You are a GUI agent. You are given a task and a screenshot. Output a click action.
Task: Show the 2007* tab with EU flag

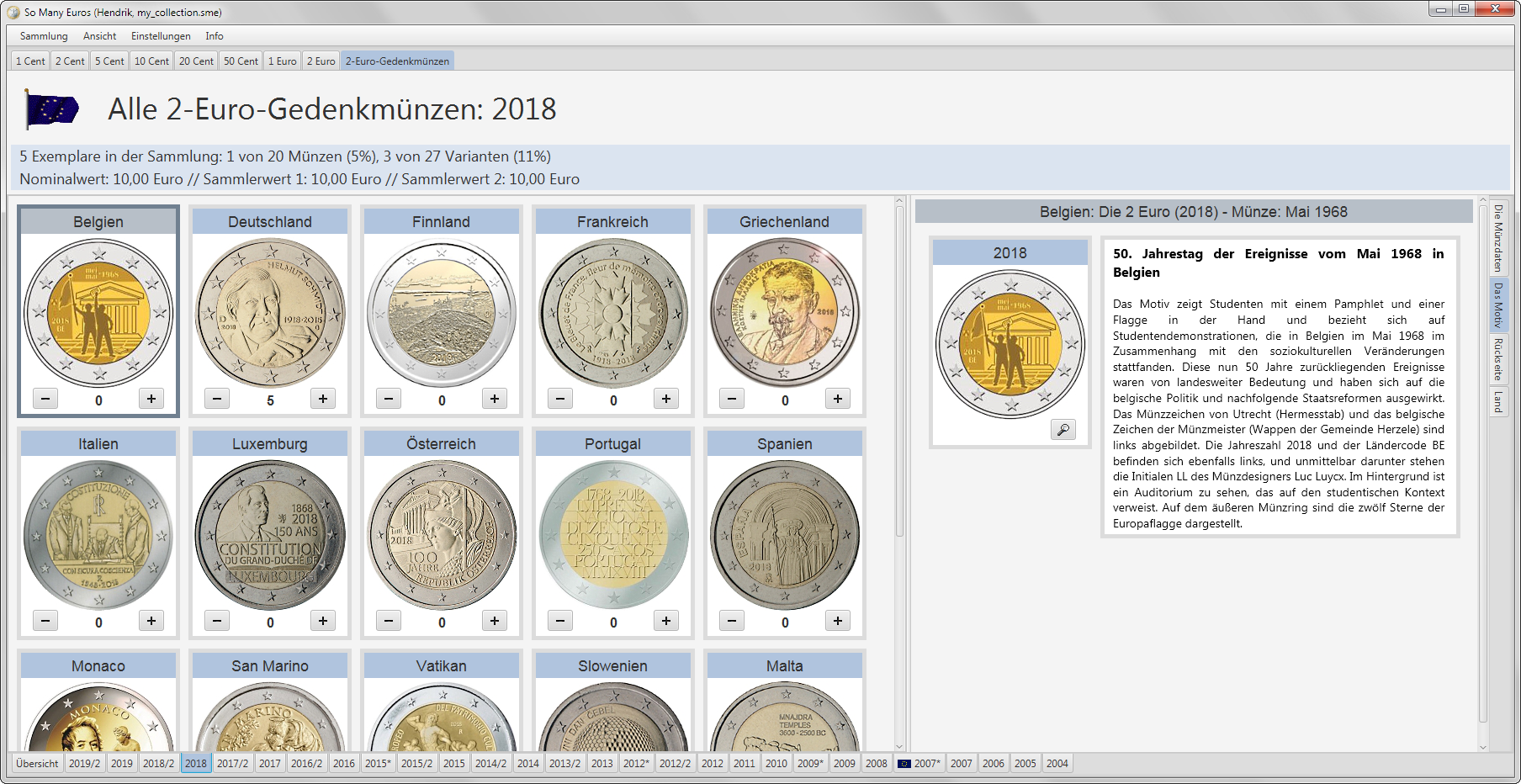pos(919,764)
